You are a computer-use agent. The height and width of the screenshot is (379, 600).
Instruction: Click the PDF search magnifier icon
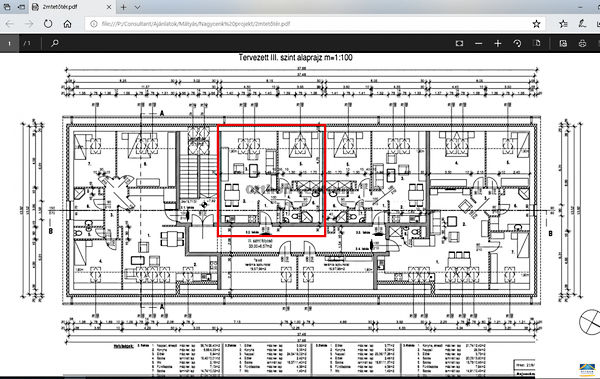click(55, 43)
